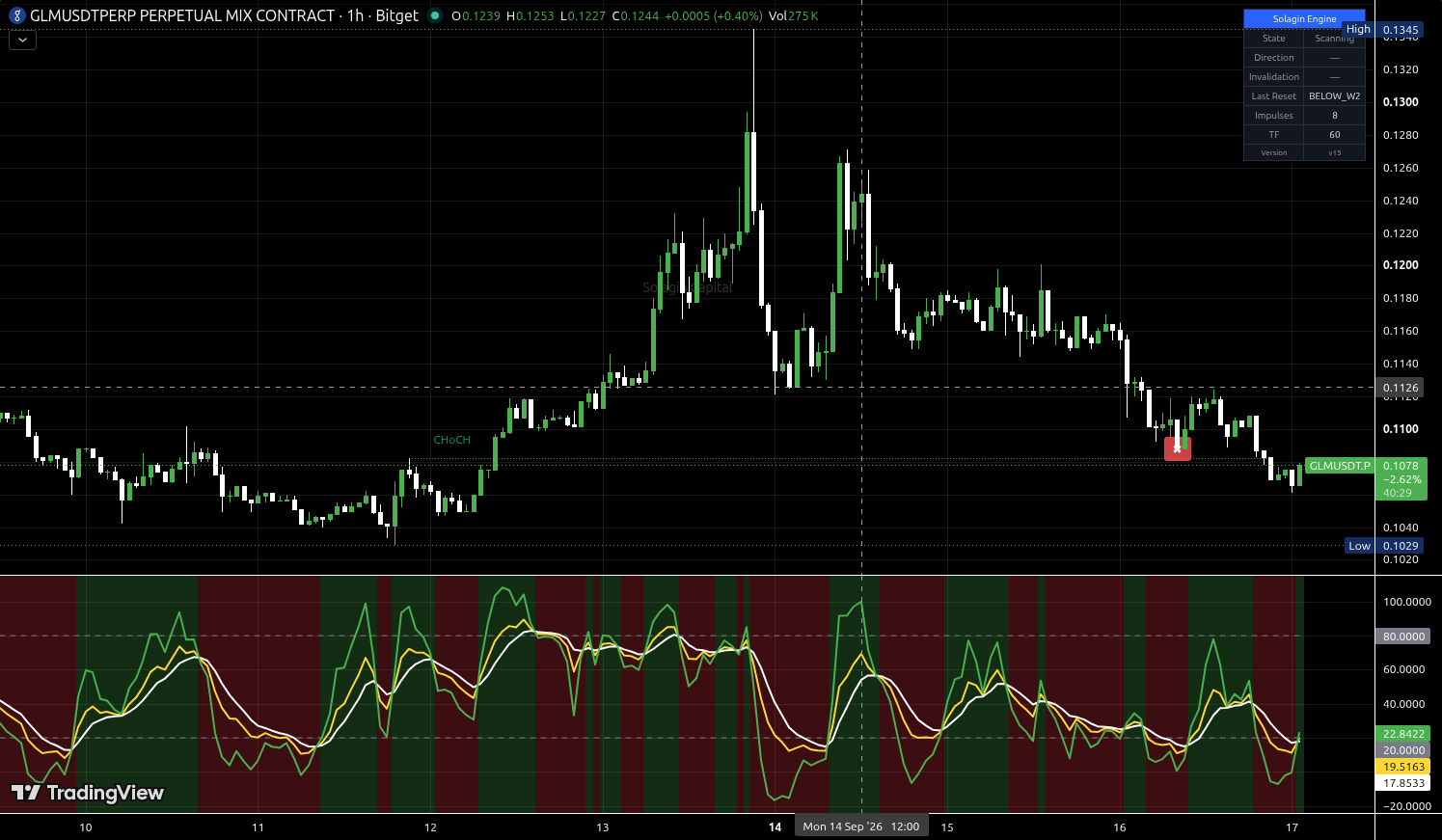Click the 20.0000 oscillator level label
The height and width of the screenshot is (840, 1442).
coord(1403,750)
